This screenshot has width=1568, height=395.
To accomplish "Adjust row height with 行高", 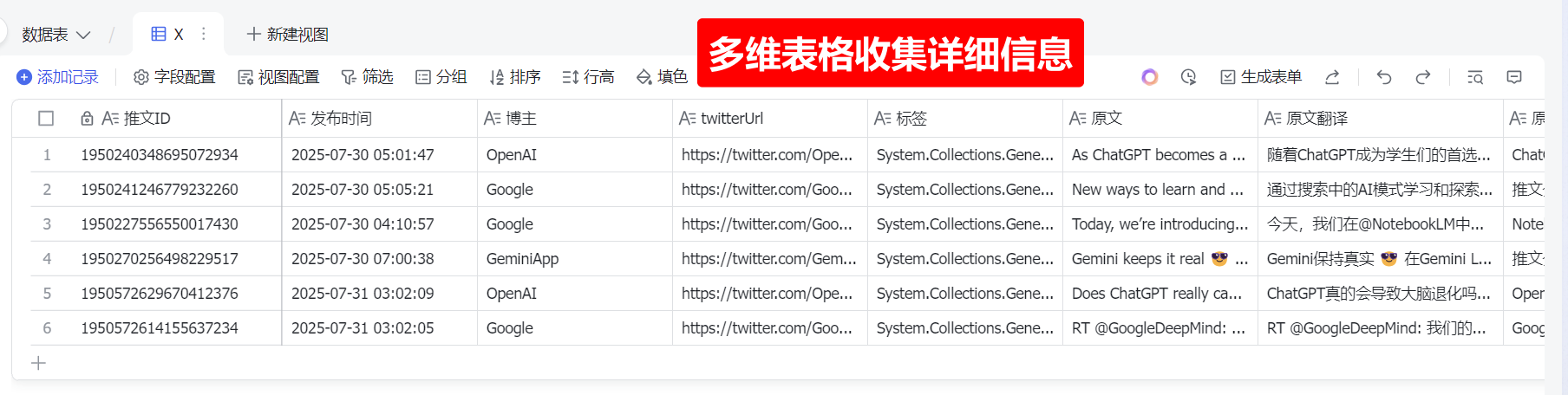I will pos(589,77).
